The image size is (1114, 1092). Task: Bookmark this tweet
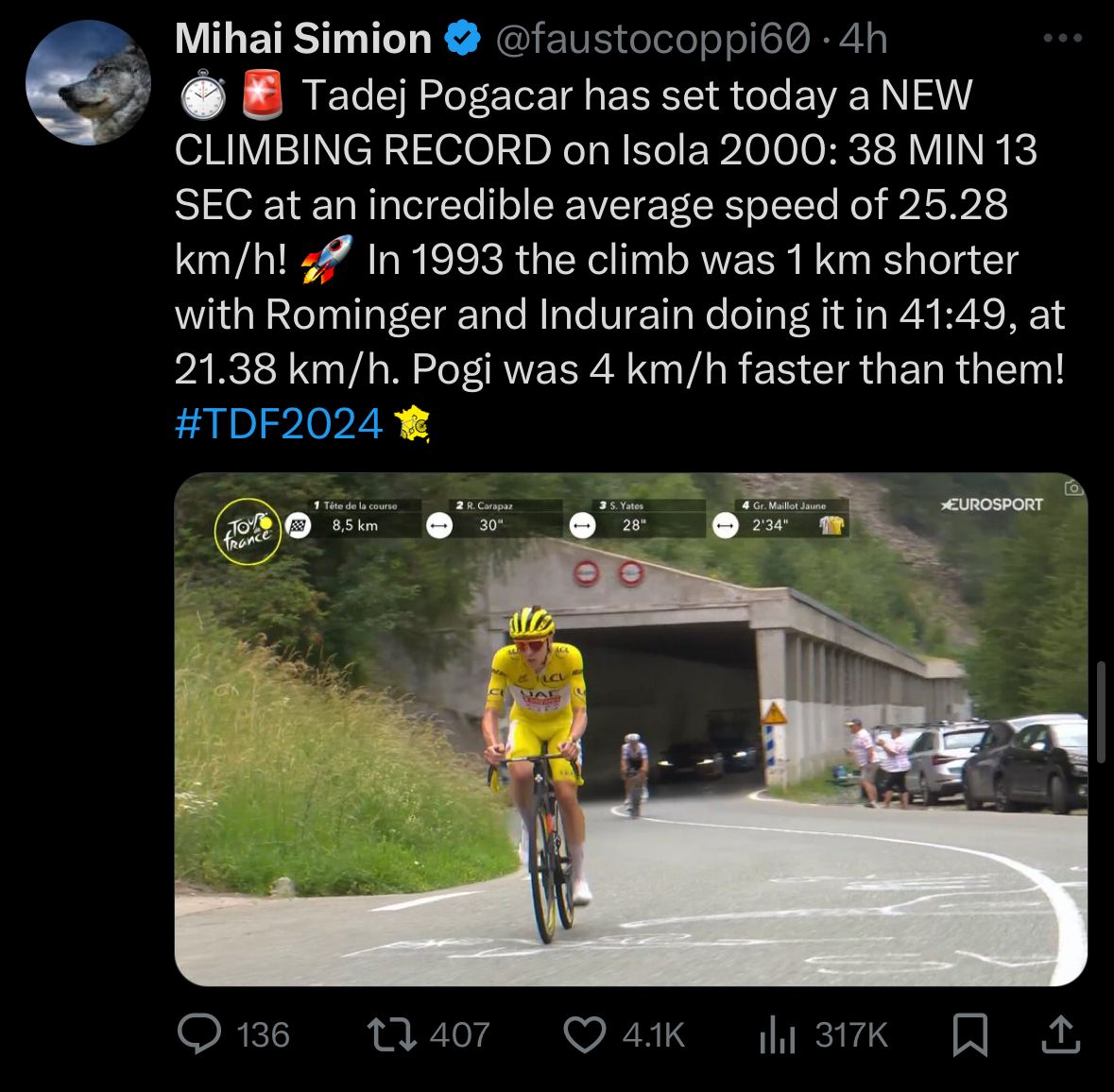(x=970, y=1034)
